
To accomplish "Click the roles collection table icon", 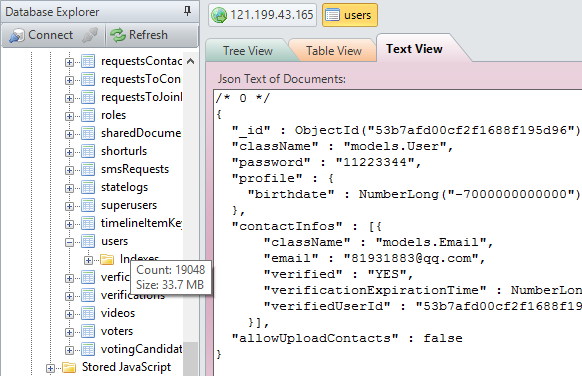I will (x=88, y=115).
